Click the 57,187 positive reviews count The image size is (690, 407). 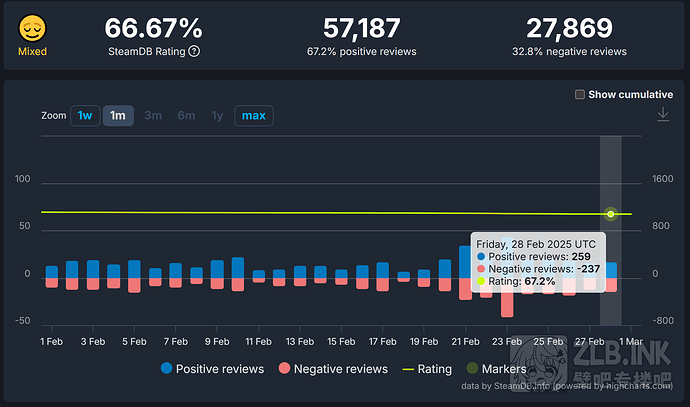click(x=363, y=28)
